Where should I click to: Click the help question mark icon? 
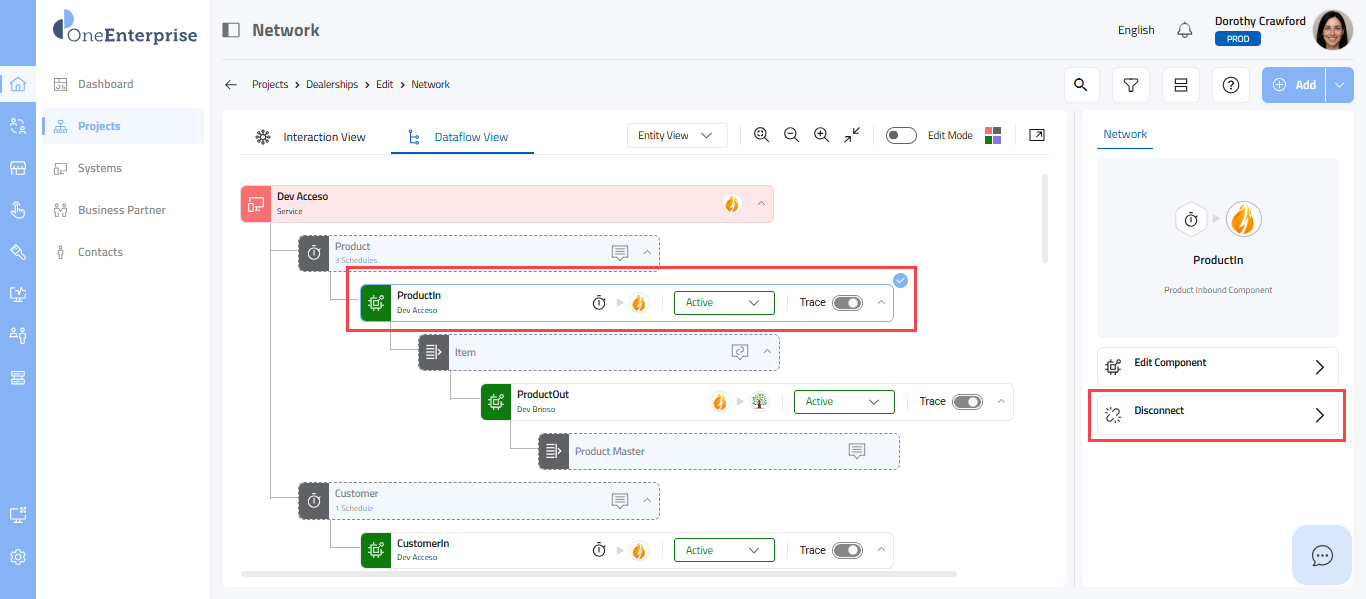tap(1230, 85)
